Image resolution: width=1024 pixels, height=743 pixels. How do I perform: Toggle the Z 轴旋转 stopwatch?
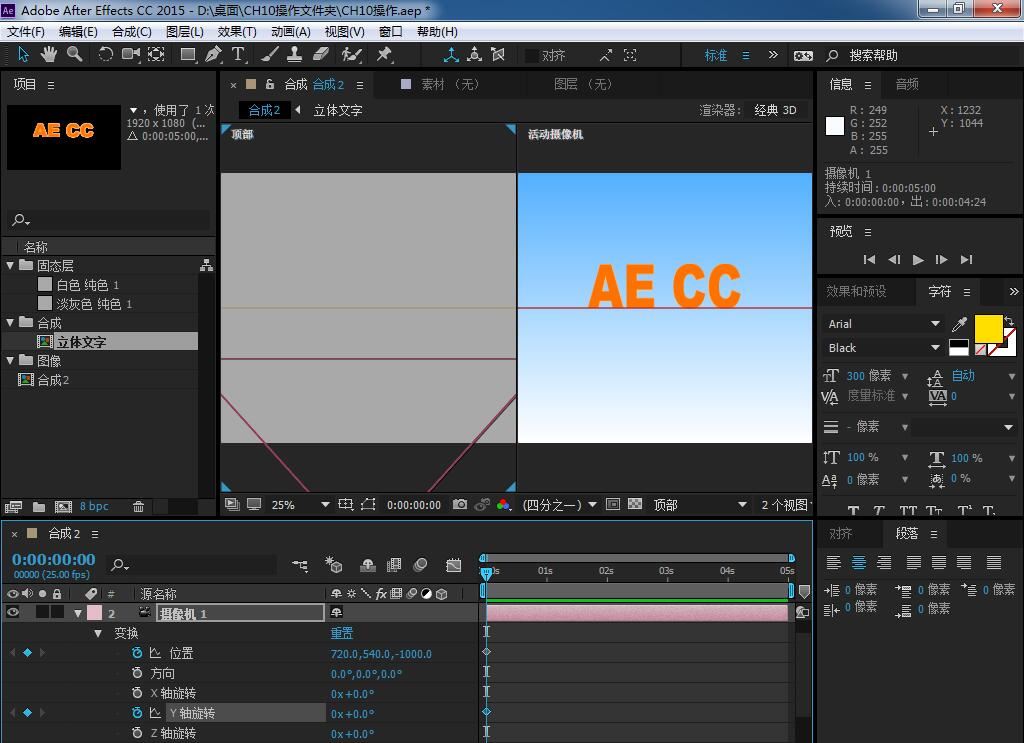click(x=137, y=733)
